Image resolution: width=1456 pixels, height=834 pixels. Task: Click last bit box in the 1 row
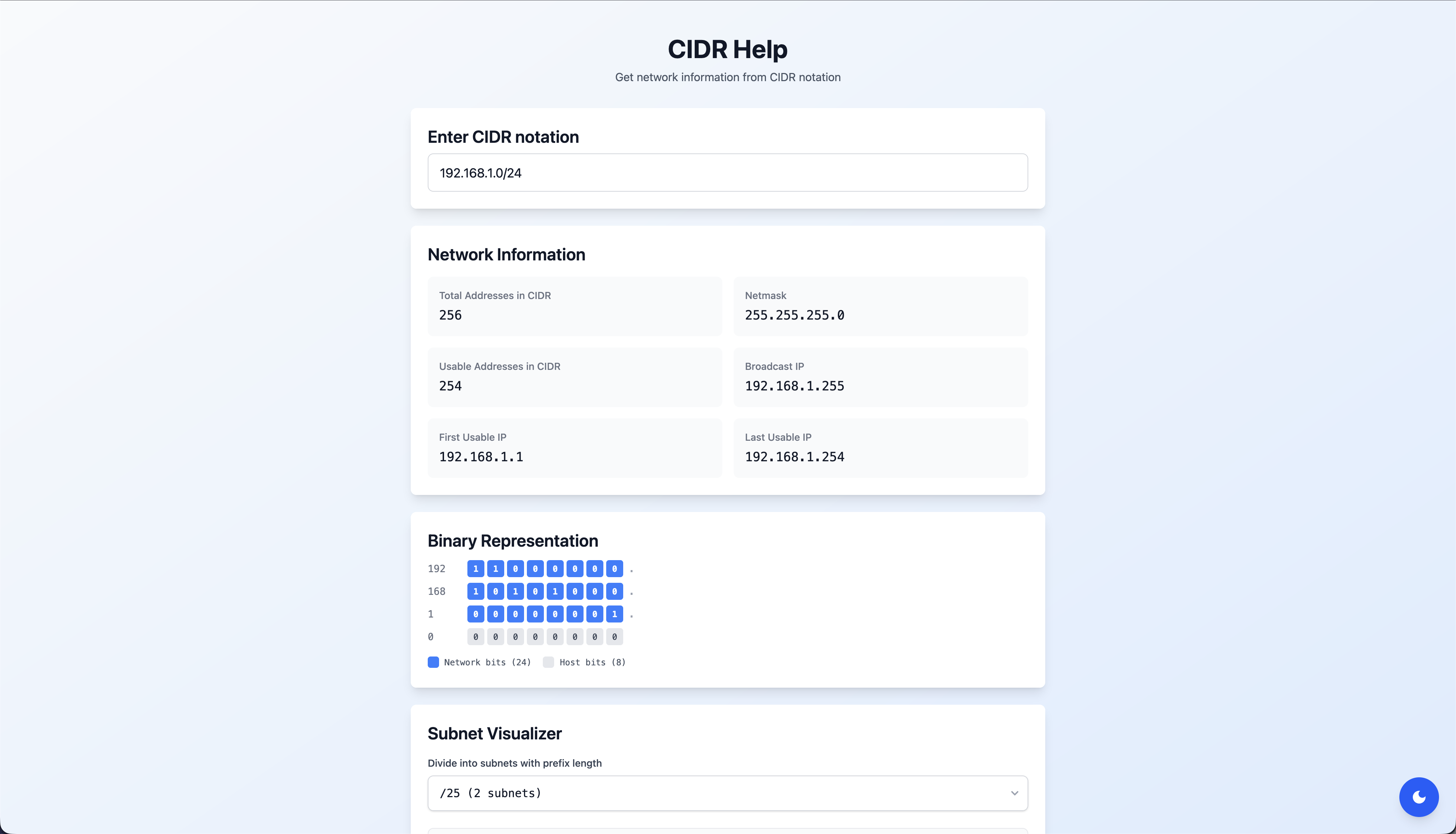pos(614,614)
